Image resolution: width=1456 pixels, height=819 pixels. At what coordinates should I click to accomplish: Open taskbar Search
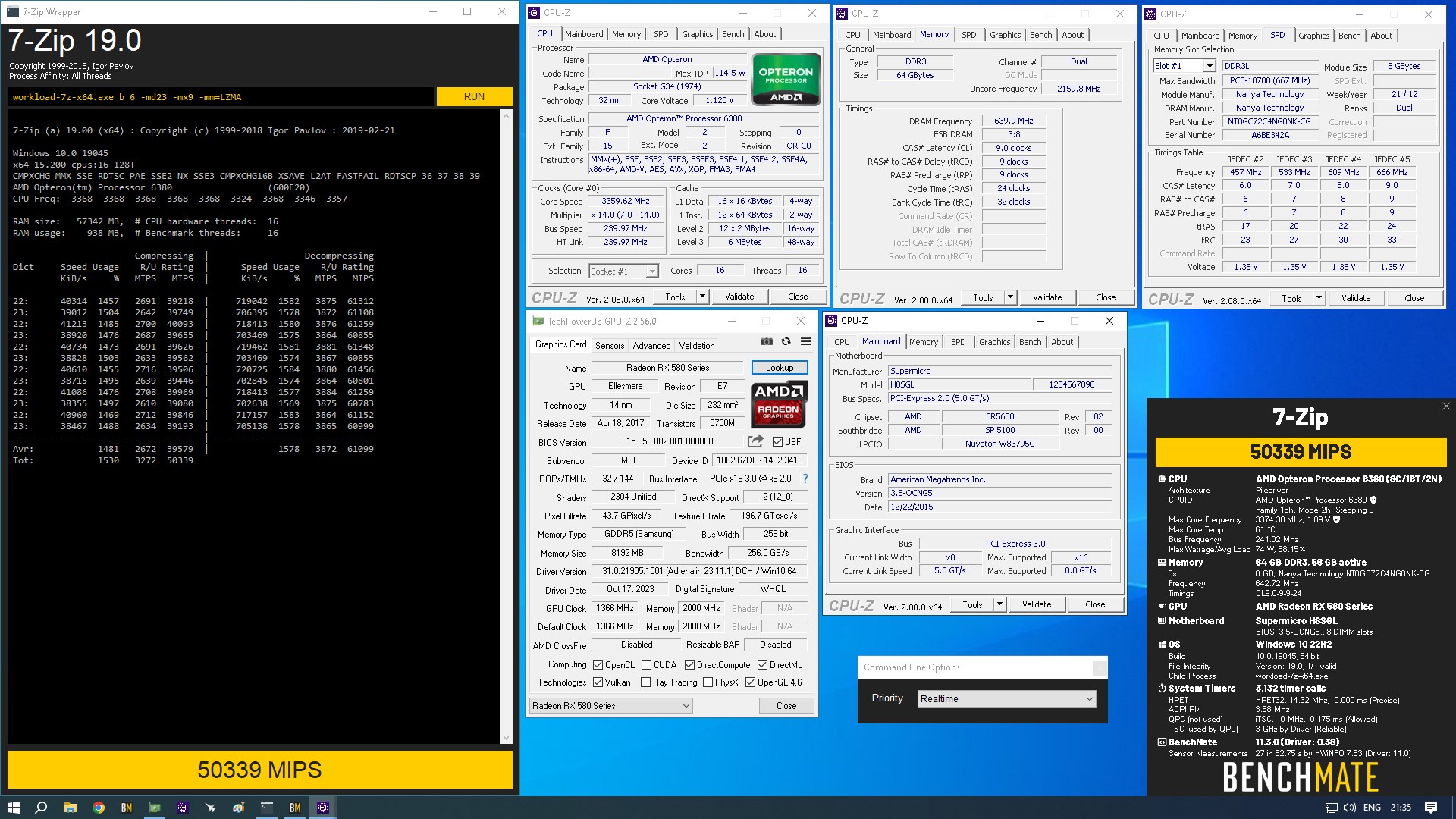coord(41,808)
